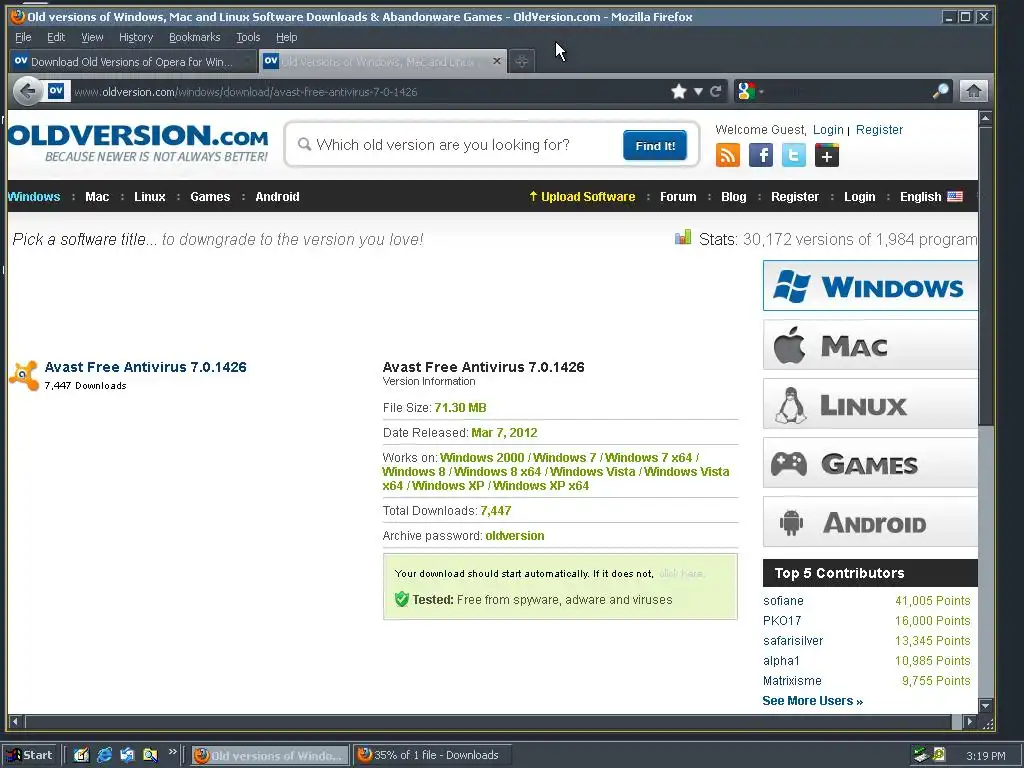Select Games in the site navigation bar
1024x768 pixels.
210,197
